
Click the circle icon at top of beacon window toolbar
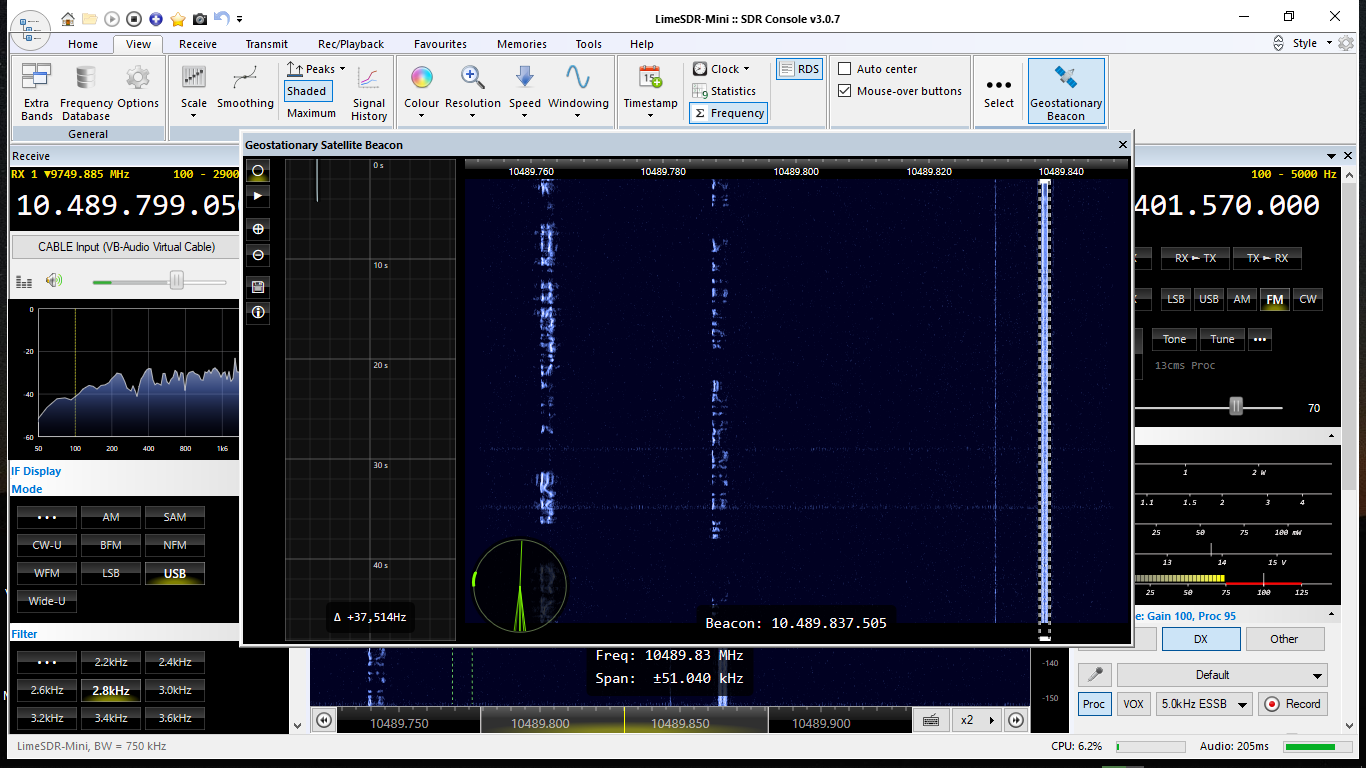point(258,171)
